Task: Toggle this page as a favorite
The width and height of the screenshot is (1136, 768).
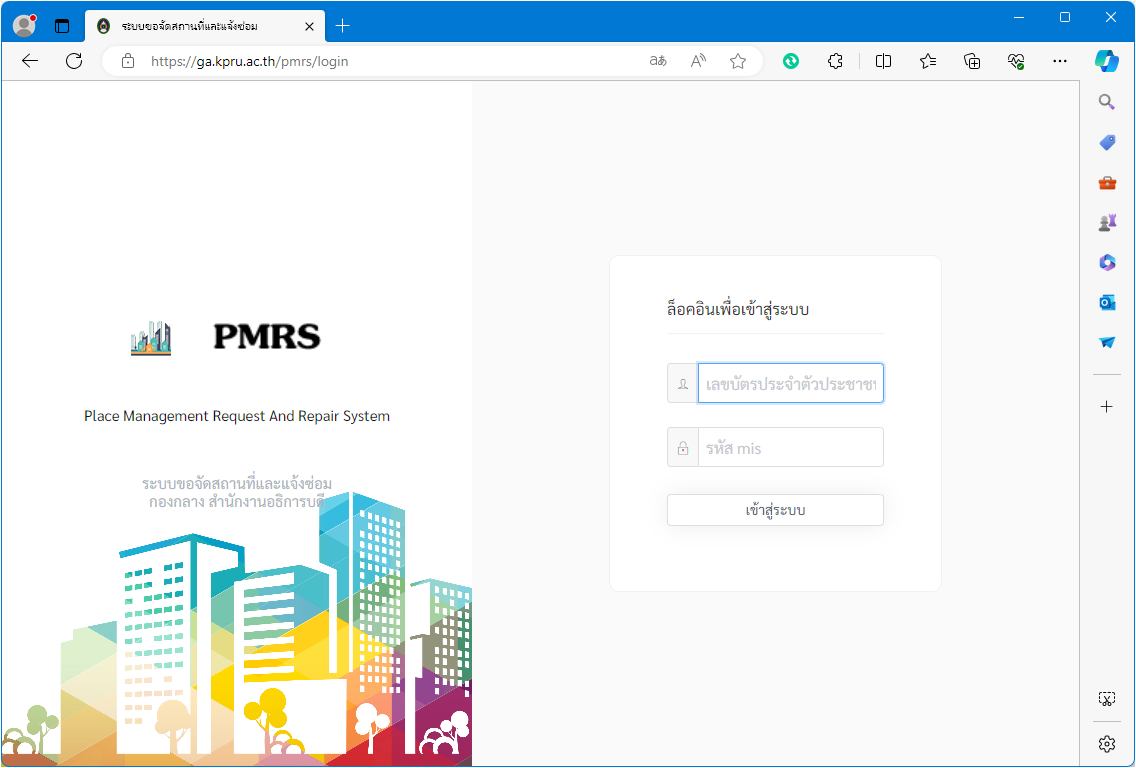Action: 737,61
